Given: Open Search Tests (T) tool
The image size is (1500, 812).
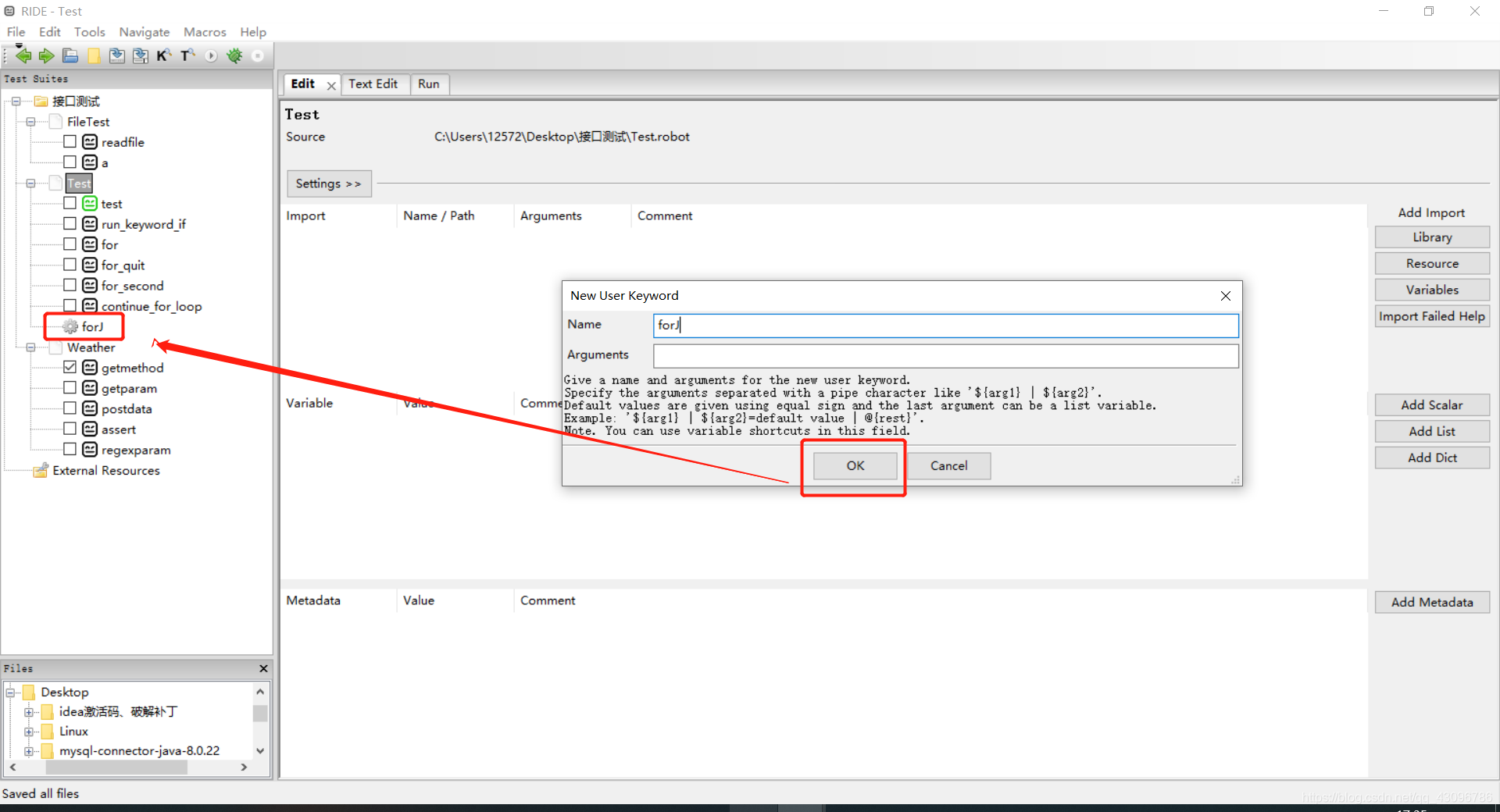Looking at the screenshot, I should [187, 55].
